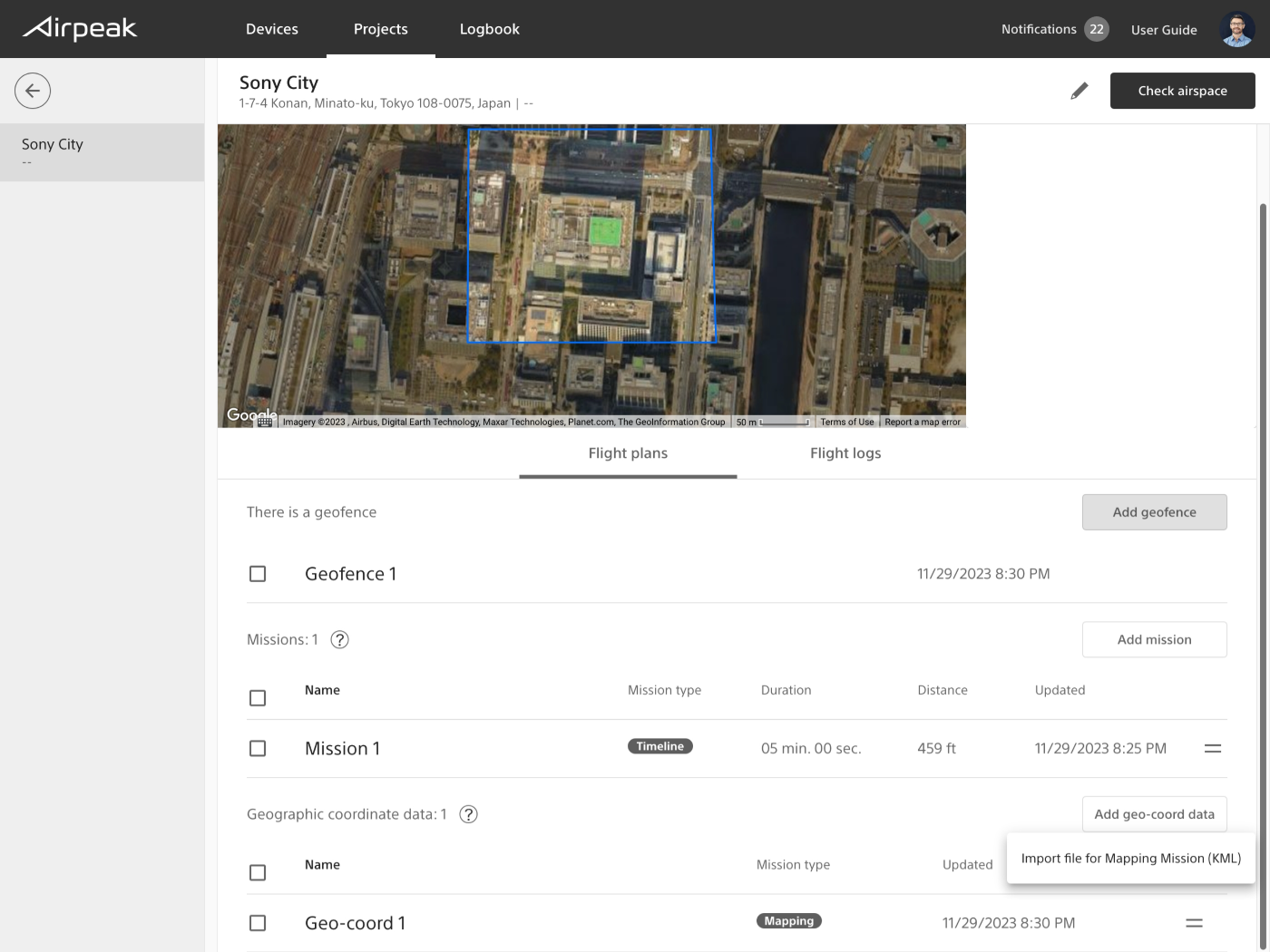Image resolution: width=1270 pixels, height=952 pixels.
Task: Go back with the circled arrow icon
Action: (x=33, y=91)
